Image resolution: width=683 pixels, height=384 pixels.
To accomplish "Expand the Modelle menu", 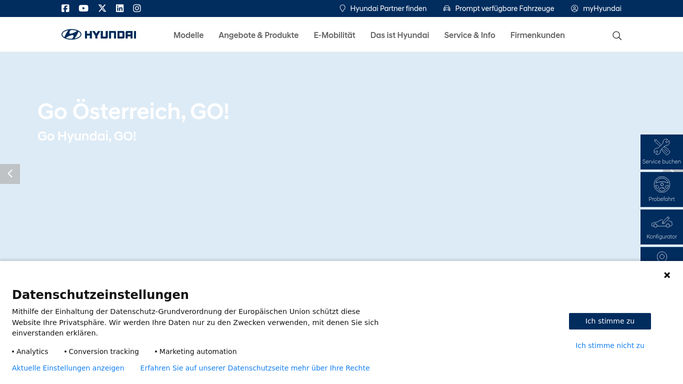I will pos(188,35).
